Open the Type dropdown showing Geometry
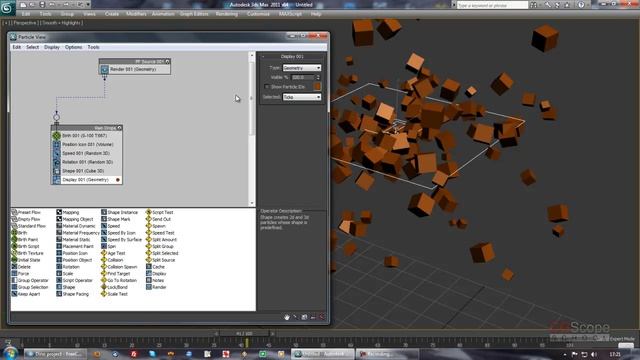640x360 pixels. 302,68
